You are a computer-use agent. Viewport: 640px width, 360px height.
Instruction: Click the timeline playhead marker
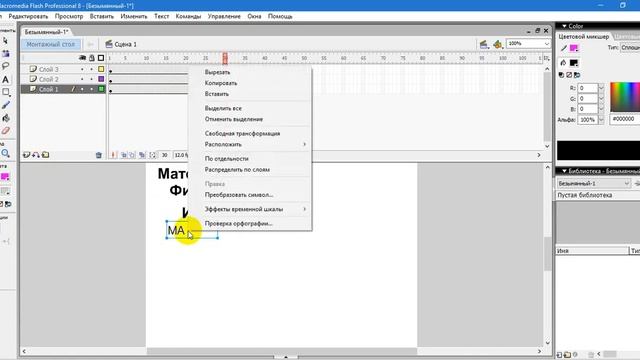pos(225,58)
